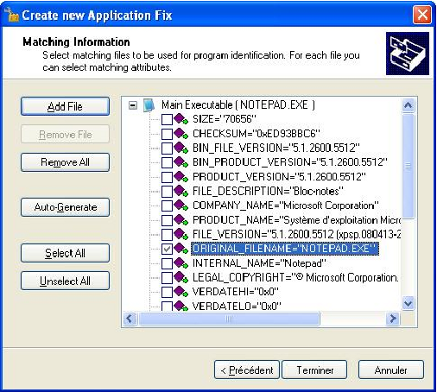
Task: Click the Add File button
Action: tap(65, 107)
